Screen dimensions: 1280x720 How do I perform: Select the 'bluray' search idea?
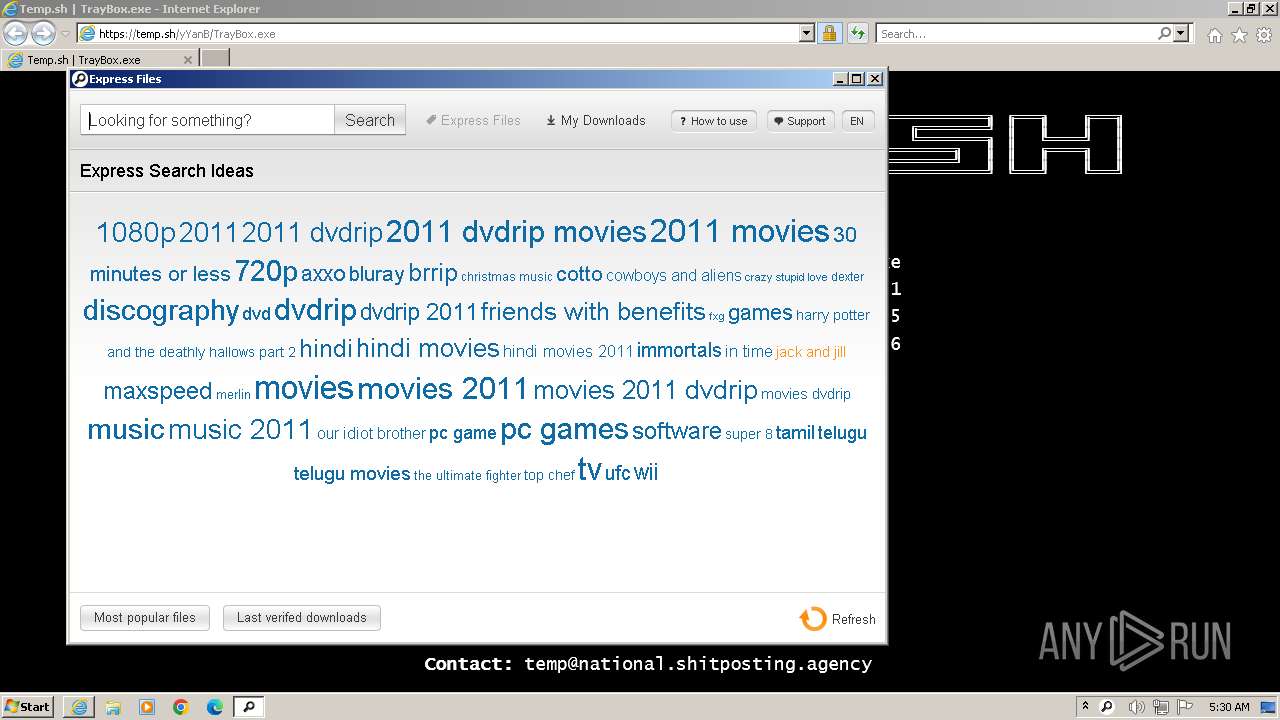pos(376,274)
